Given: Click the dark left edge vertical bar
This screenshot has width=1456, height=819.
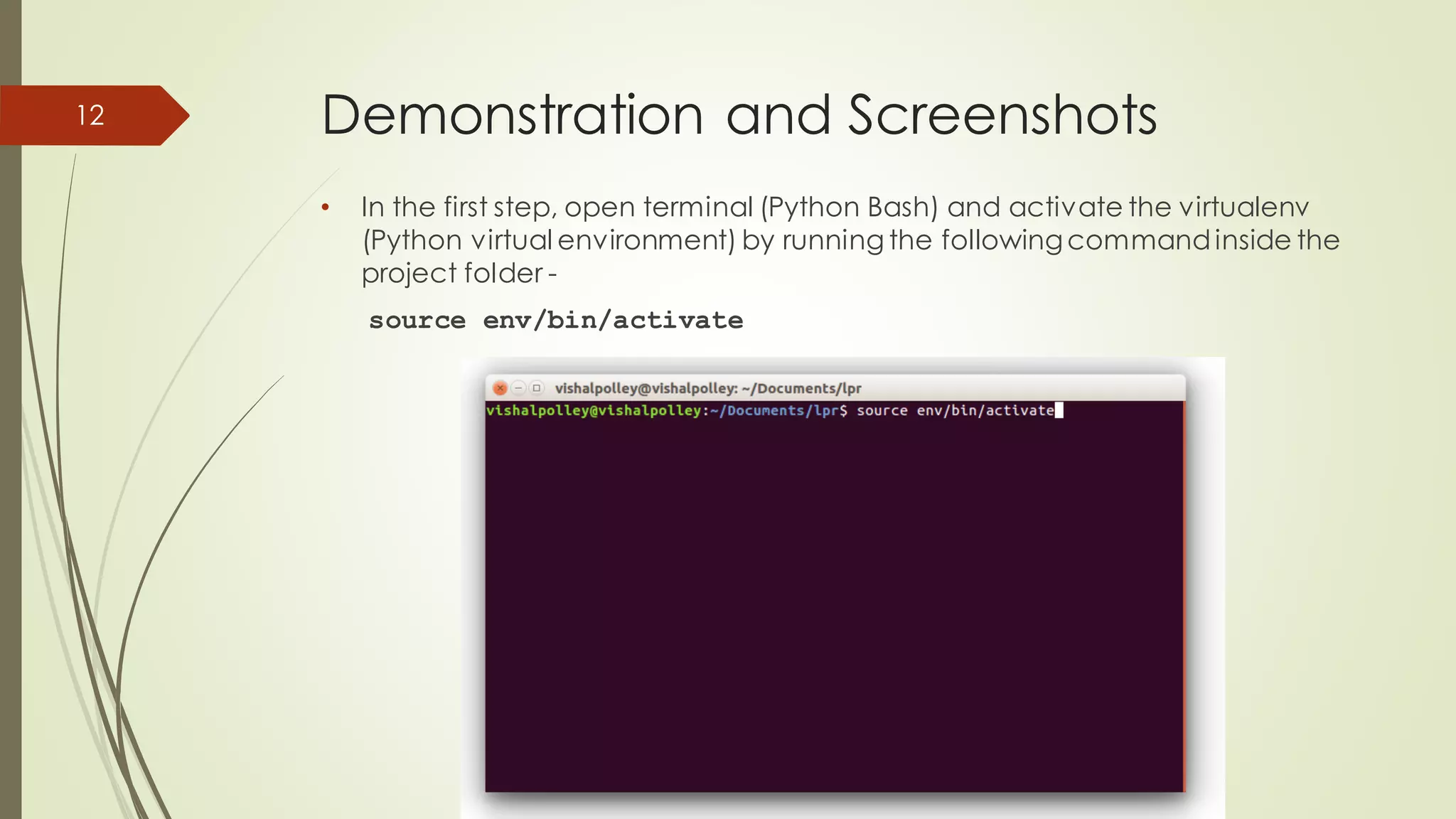Looking at the screenshot, I should 10,427.
